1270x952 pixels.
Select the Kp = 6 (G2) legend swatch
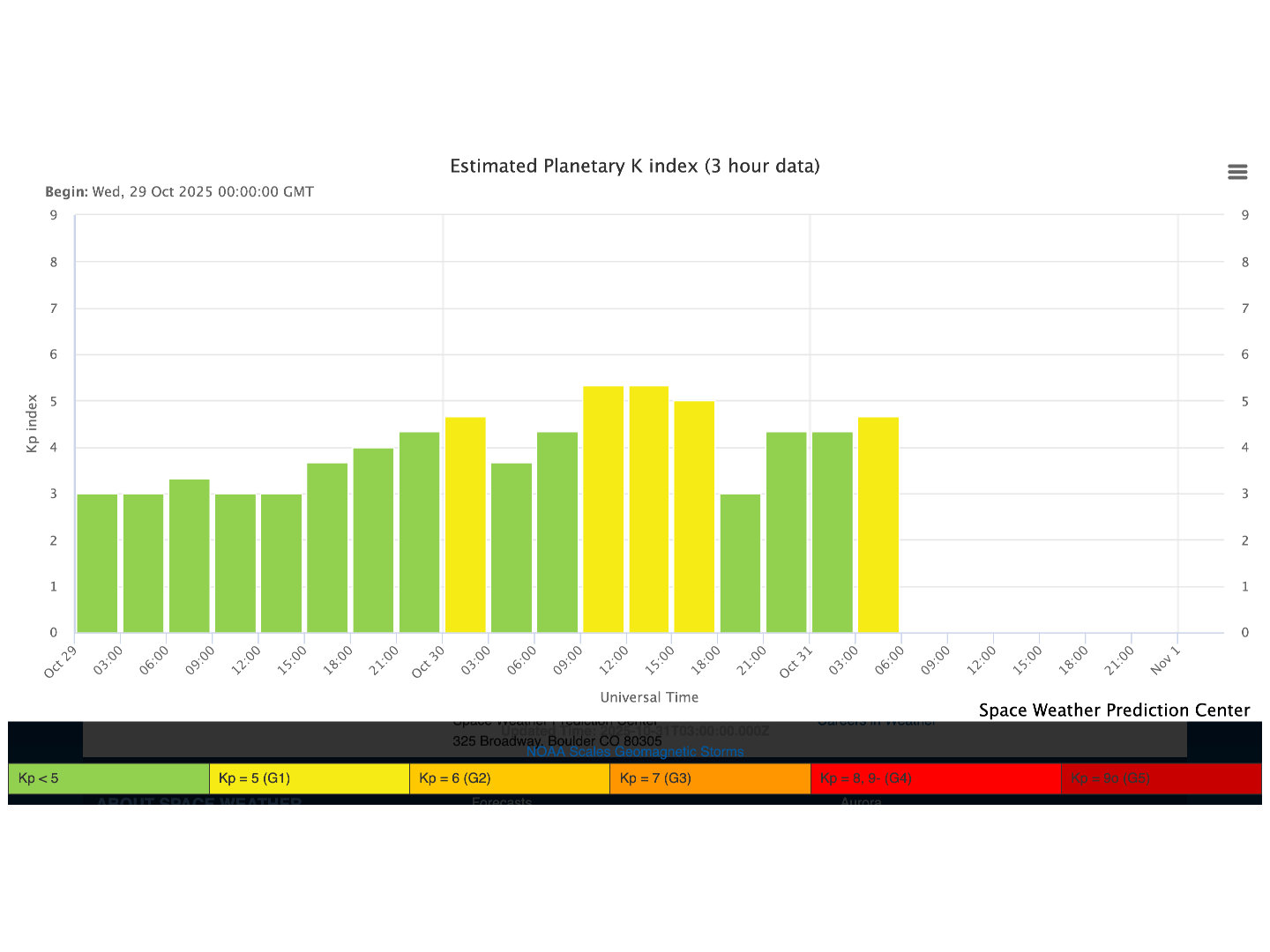coord(509,778)
